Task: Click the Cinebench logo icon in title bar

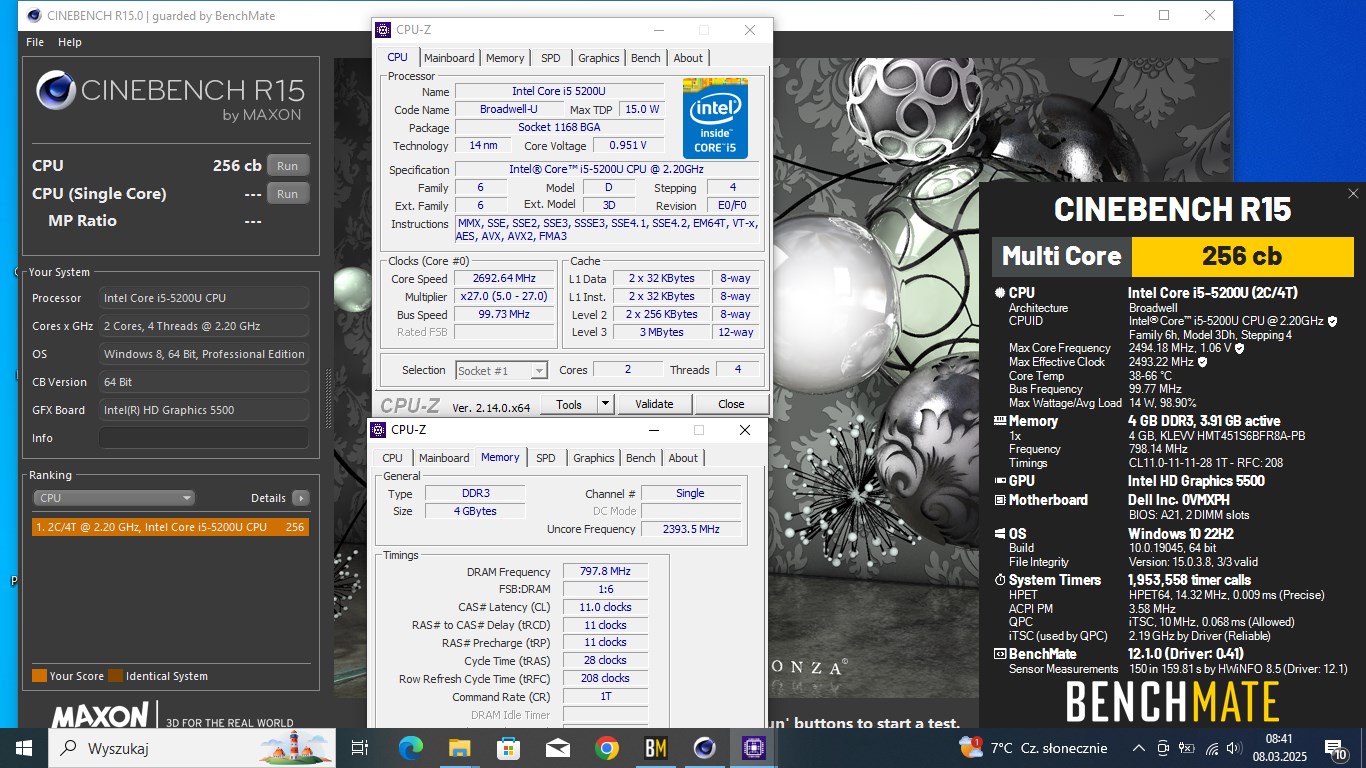Action: pyautogui.click(x=34, y=16)
